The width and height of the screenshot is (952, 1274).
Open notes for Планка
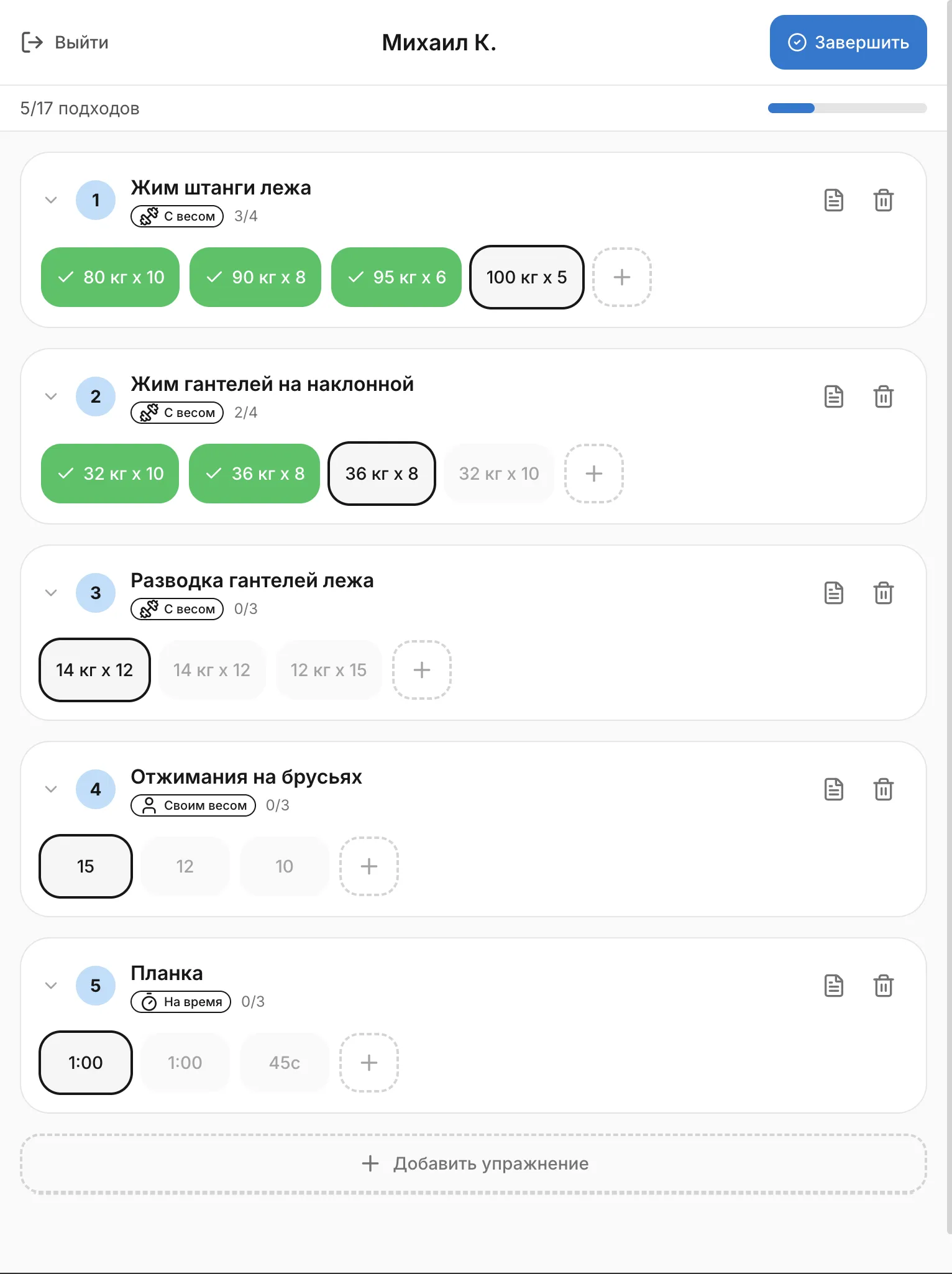click(833, 985)
